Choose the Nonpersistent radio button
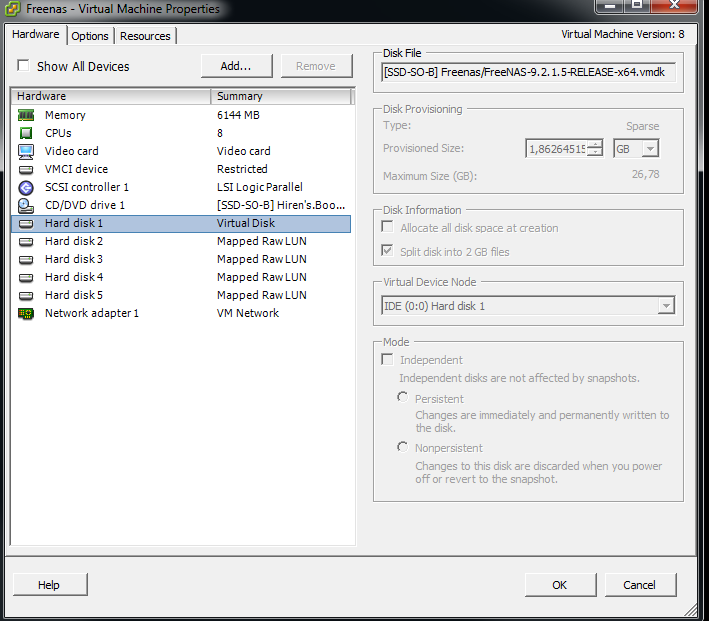 (403, 447)
